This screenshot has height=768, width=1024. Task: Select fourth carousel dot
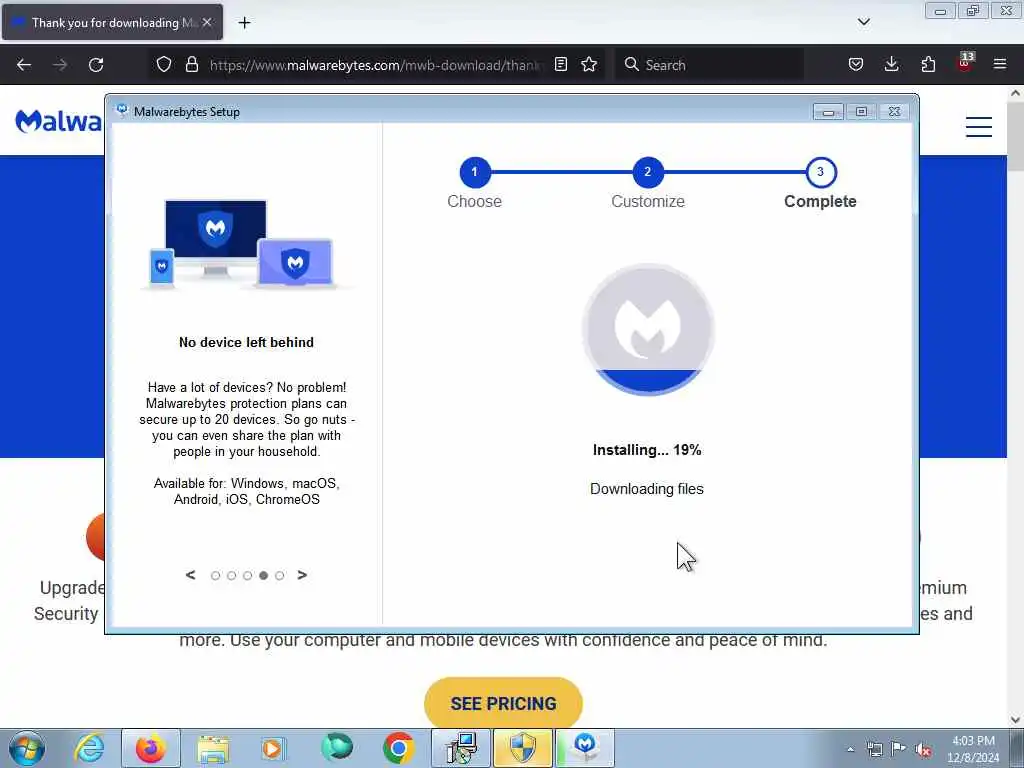point(263,575)
